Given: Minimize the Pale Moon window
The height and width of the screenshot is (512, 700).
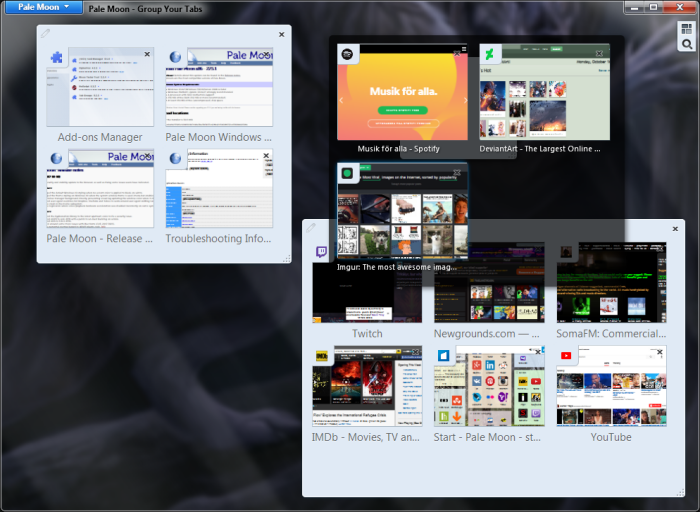Looking at the screenshot, I should coord(634,7).
